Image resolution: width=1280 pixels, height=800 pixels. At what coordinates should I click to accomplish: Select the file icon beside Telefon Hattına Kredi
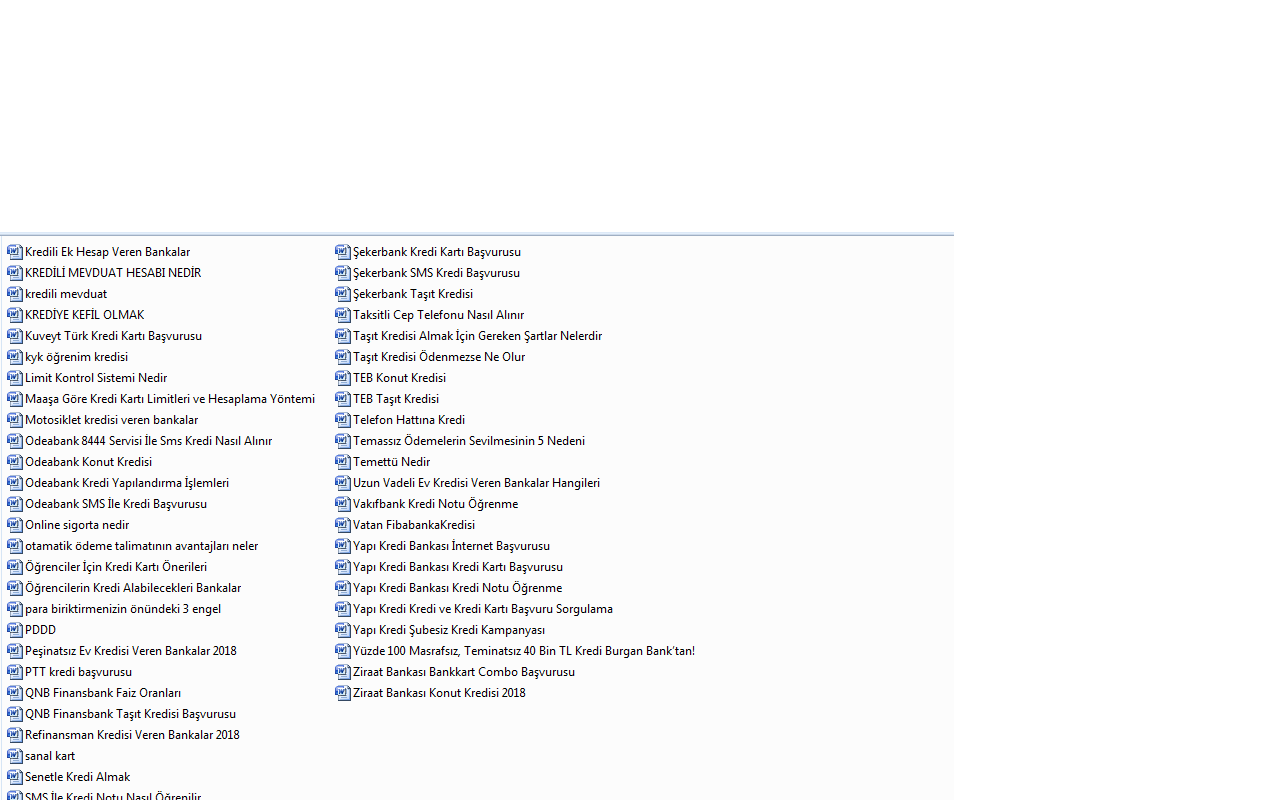(x=343, y=420)
